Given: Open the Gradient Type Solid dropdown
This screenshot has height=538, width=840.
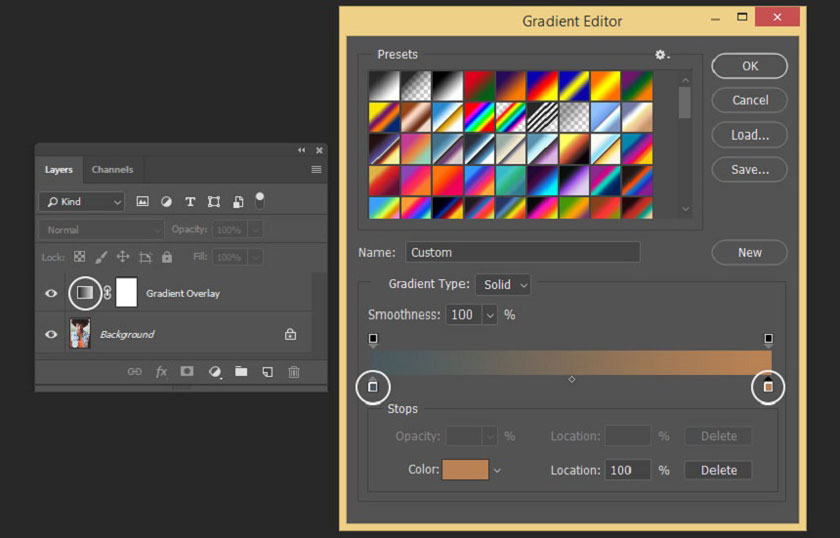Looking at the screenshot, I should coord(503,285).
